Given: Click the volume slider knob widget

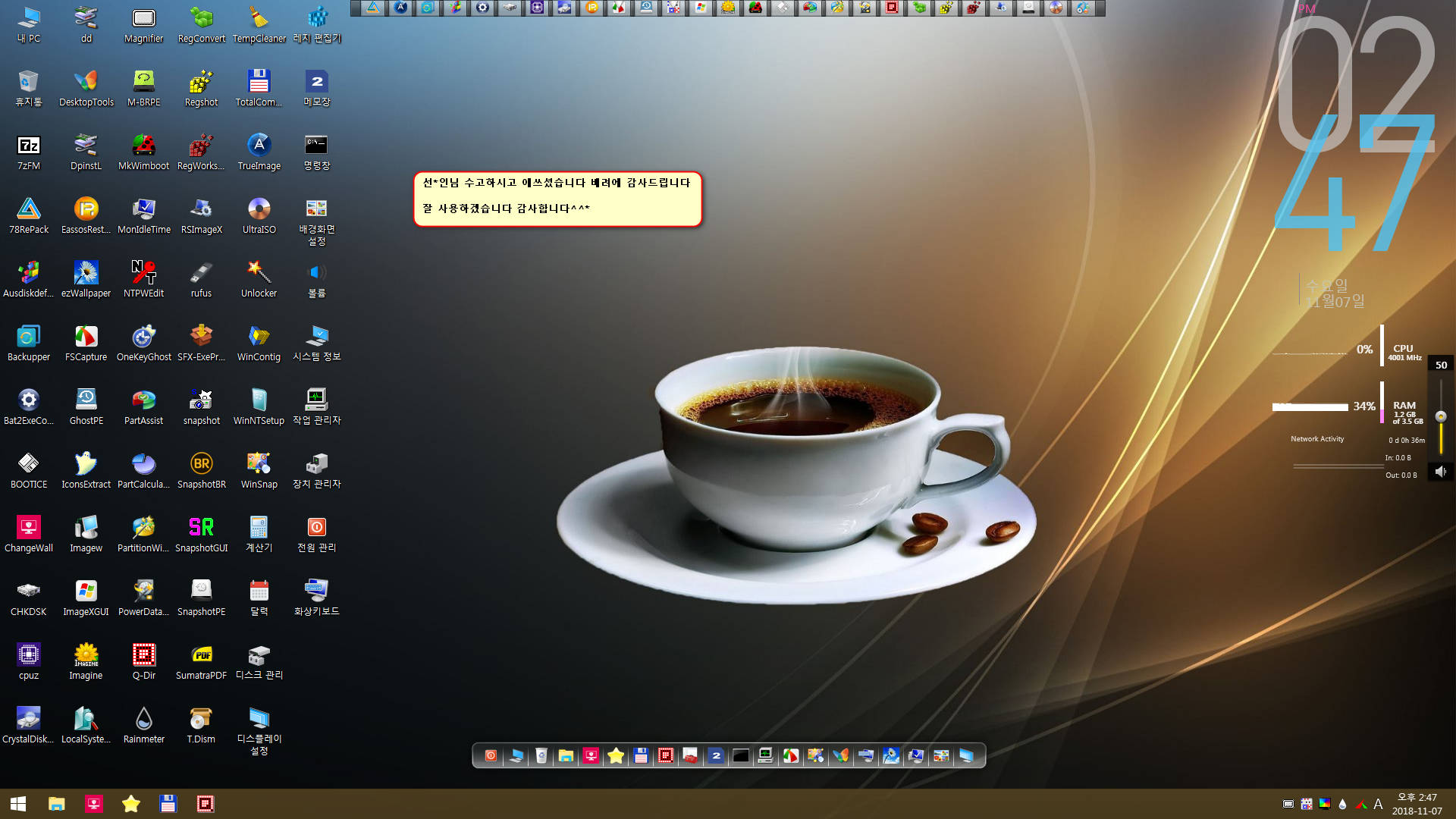Looking at the screenshot, I should 1441,416.
